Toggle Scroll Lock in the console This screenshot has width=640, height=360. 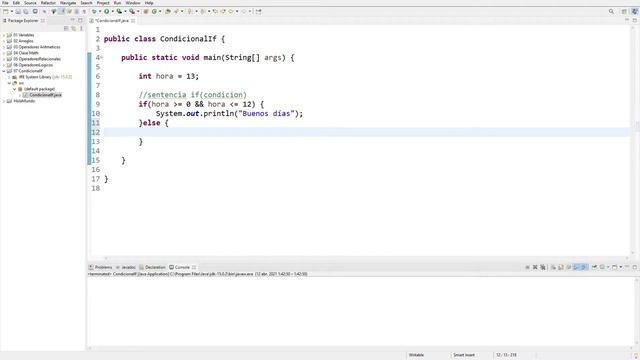561,267
